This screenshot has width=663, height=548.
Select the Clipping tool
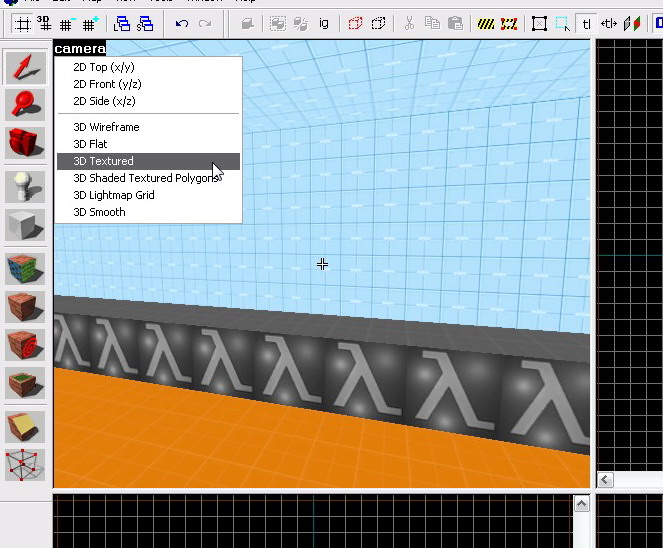click(x=25, y=427)
